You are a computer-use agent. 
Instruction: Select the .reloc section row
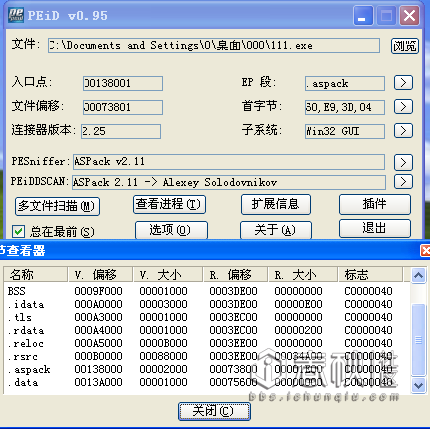(207, 343)
